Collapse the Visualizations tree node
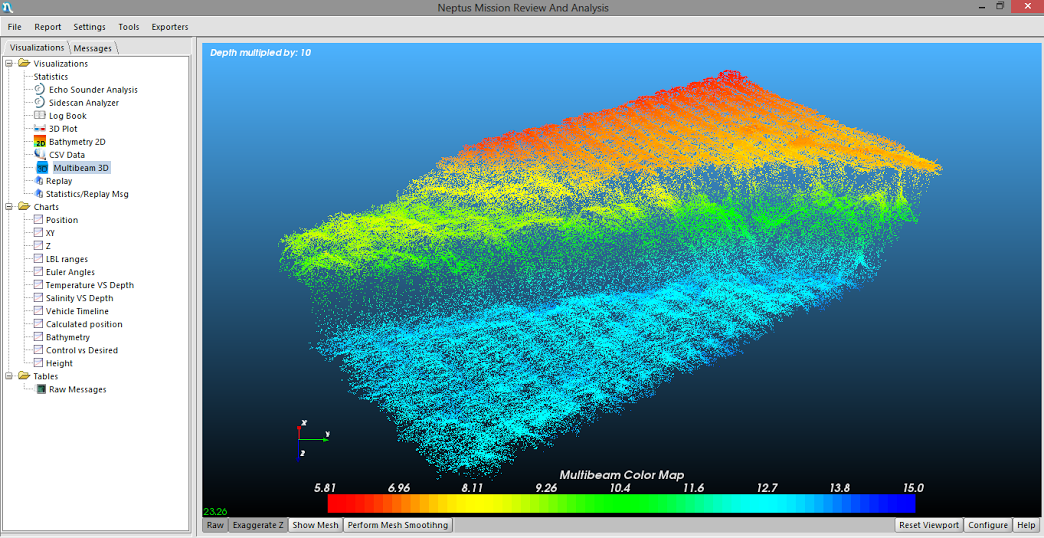Screen dimensions: 1044x538 click(x=9, y=63)
